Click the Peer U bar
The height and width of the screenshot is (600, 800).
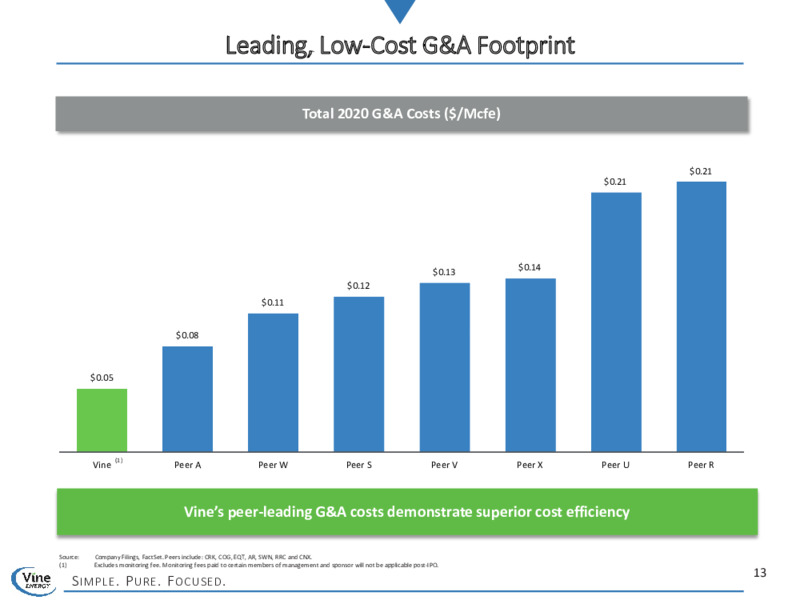[x=616, y=322]
